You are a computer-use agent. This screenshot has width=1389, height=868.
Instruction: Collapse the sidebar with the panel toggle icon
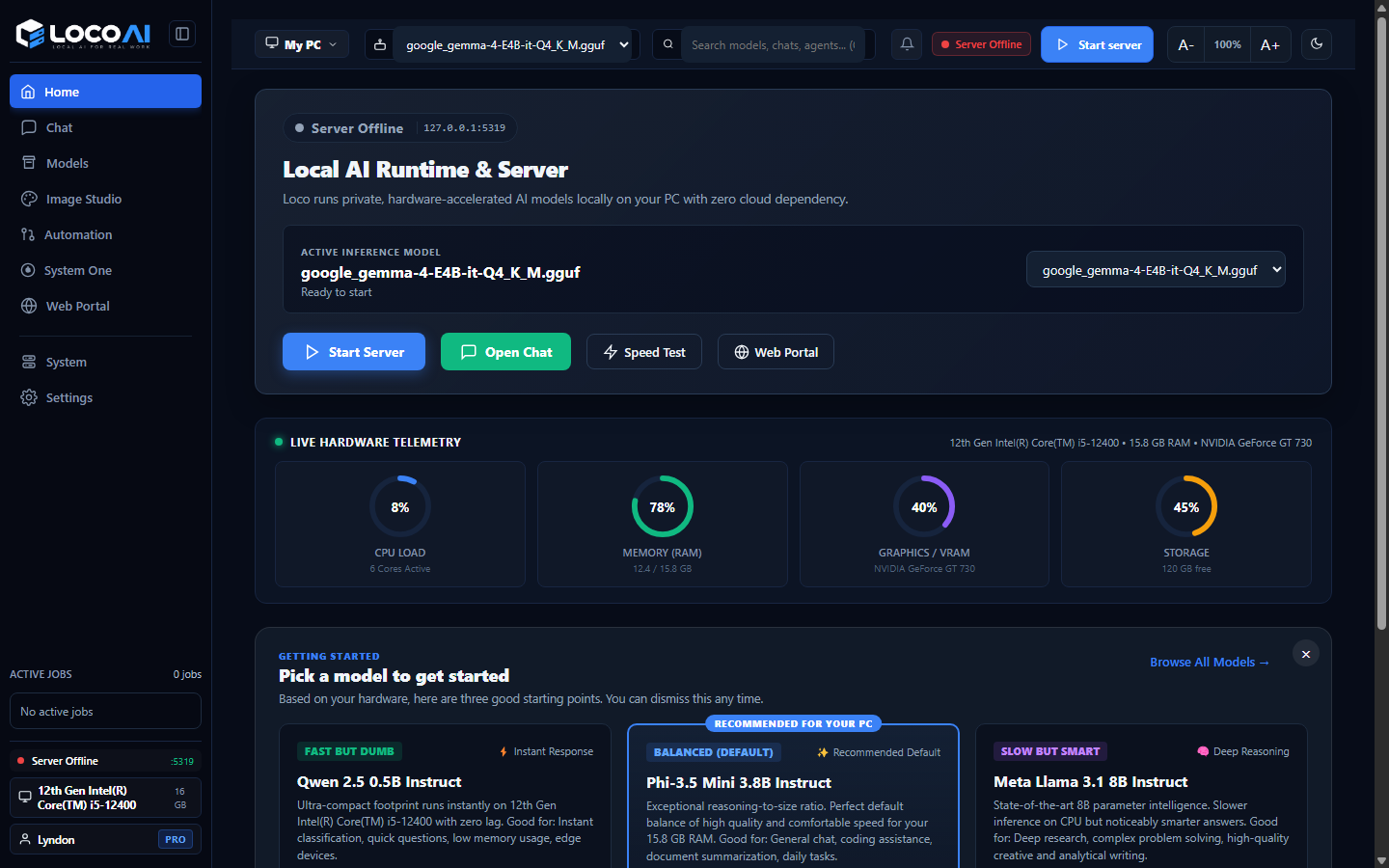pos(181,34)
